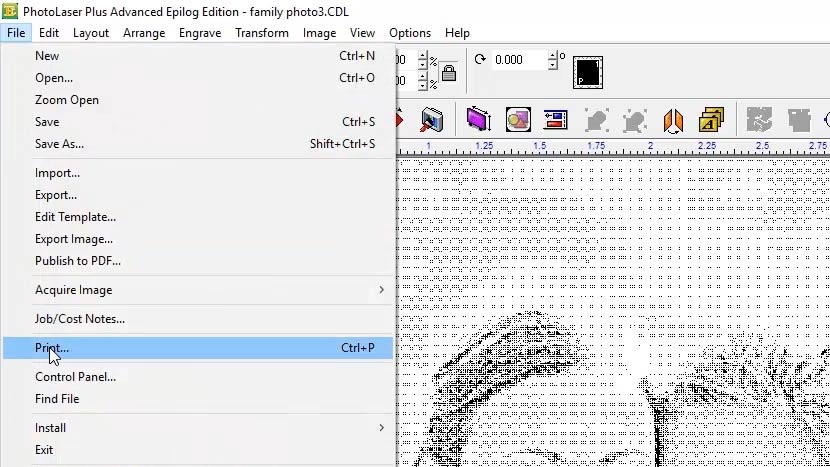Viewport: 830px width, 467px height.
Task: Click the rotation angle input field
Action: (x=517, y=60)
